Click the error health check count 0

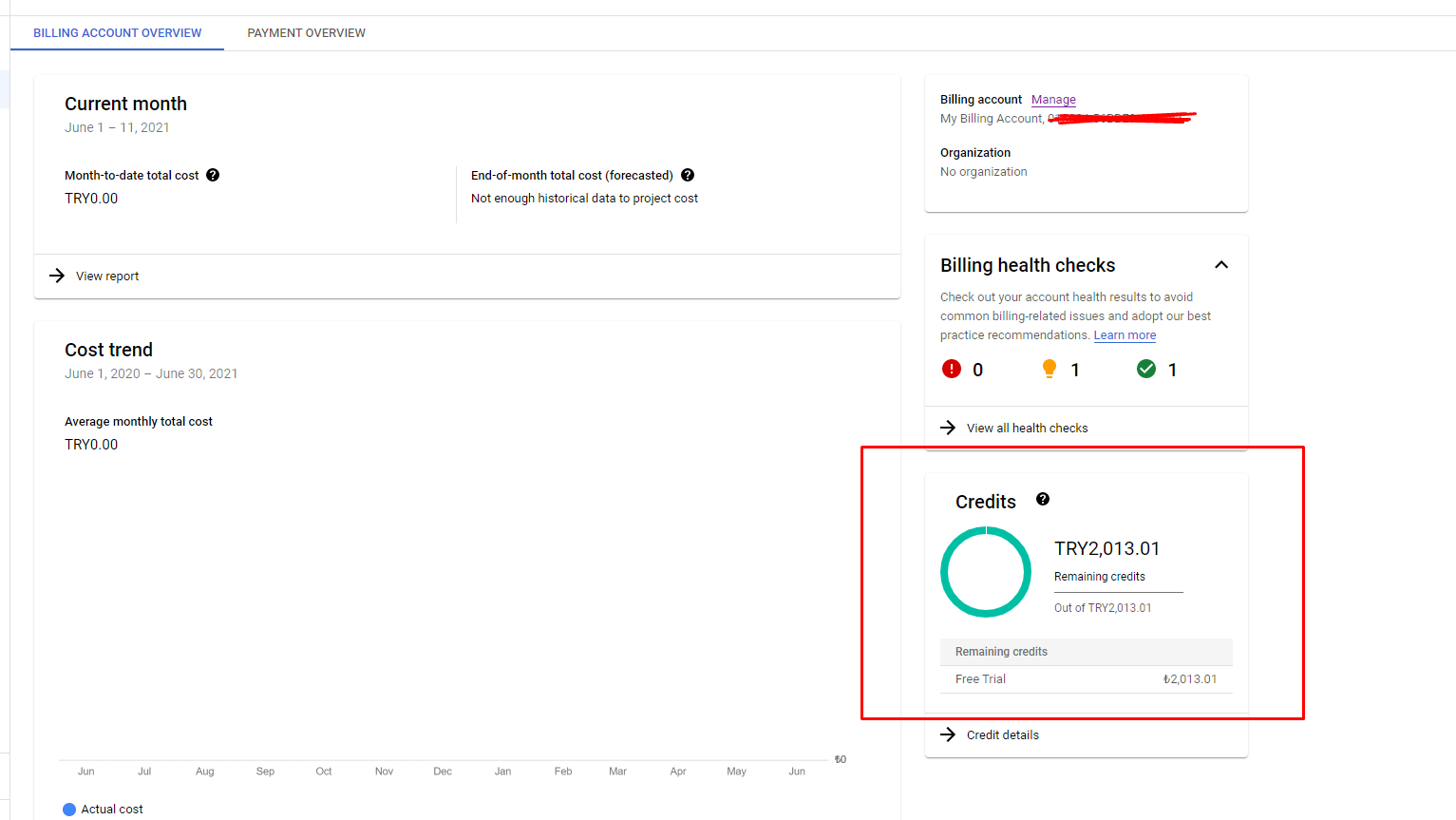978,370
